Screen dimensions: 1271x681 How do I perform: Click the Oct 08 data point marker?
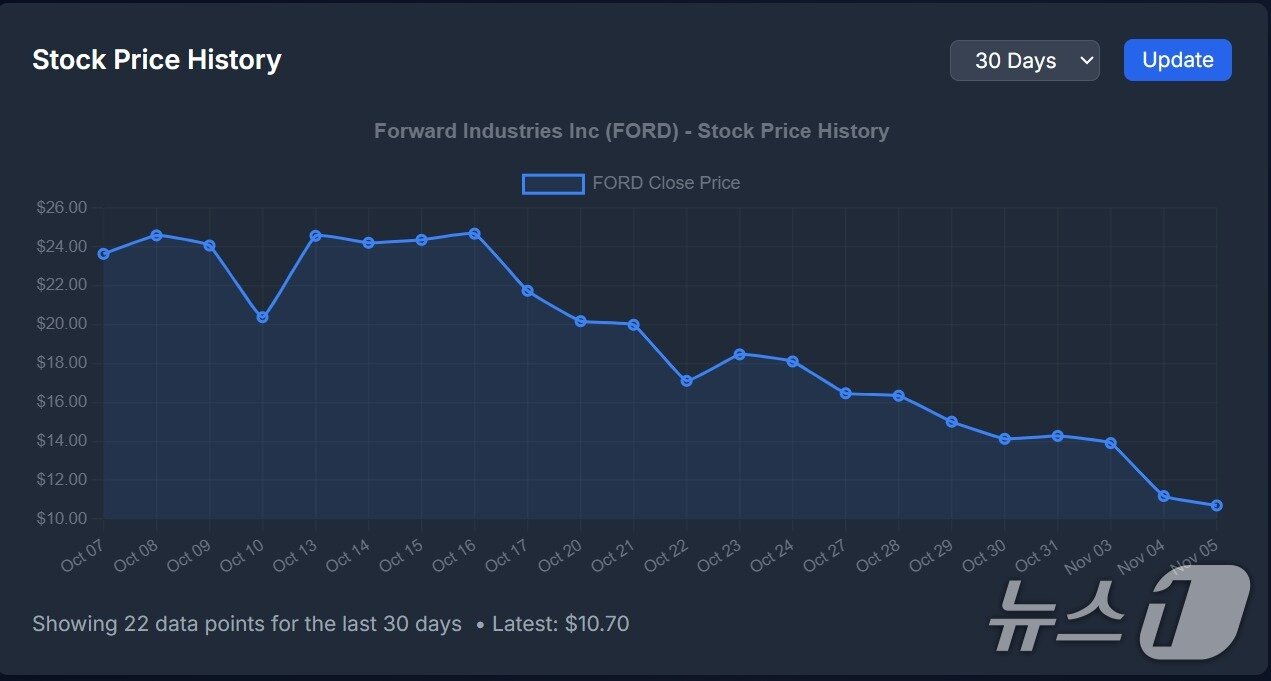pyautogui.click(x=157, y=235)
